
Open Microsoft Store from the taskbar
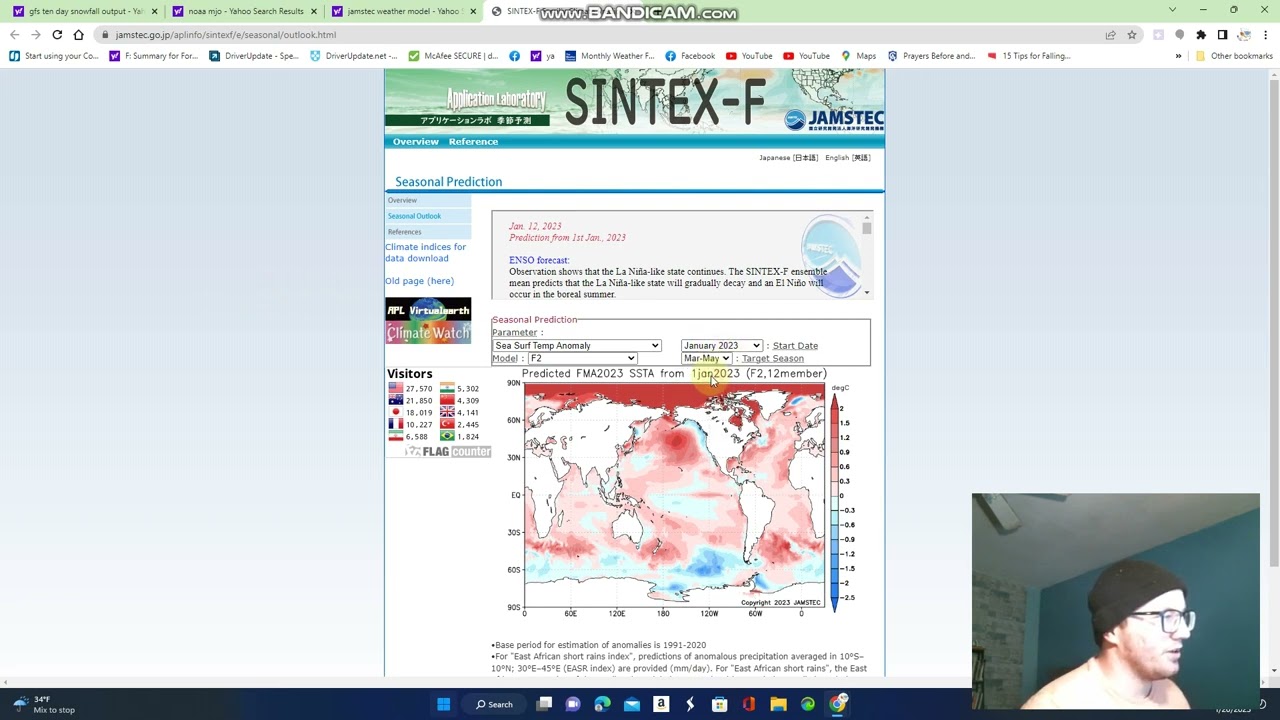[x=719, y=704]
